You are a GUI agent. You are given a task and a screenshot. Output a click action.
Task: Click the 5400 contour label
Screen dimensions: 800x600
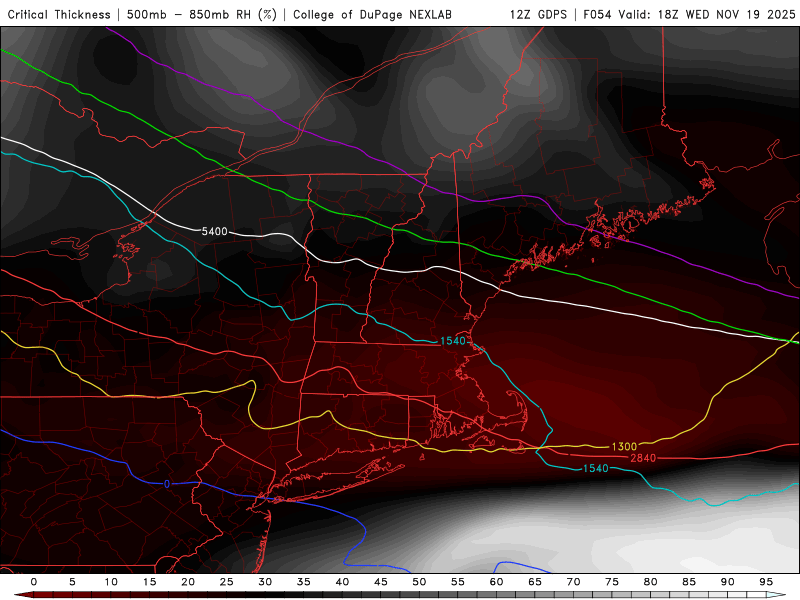tap(214, 232)
